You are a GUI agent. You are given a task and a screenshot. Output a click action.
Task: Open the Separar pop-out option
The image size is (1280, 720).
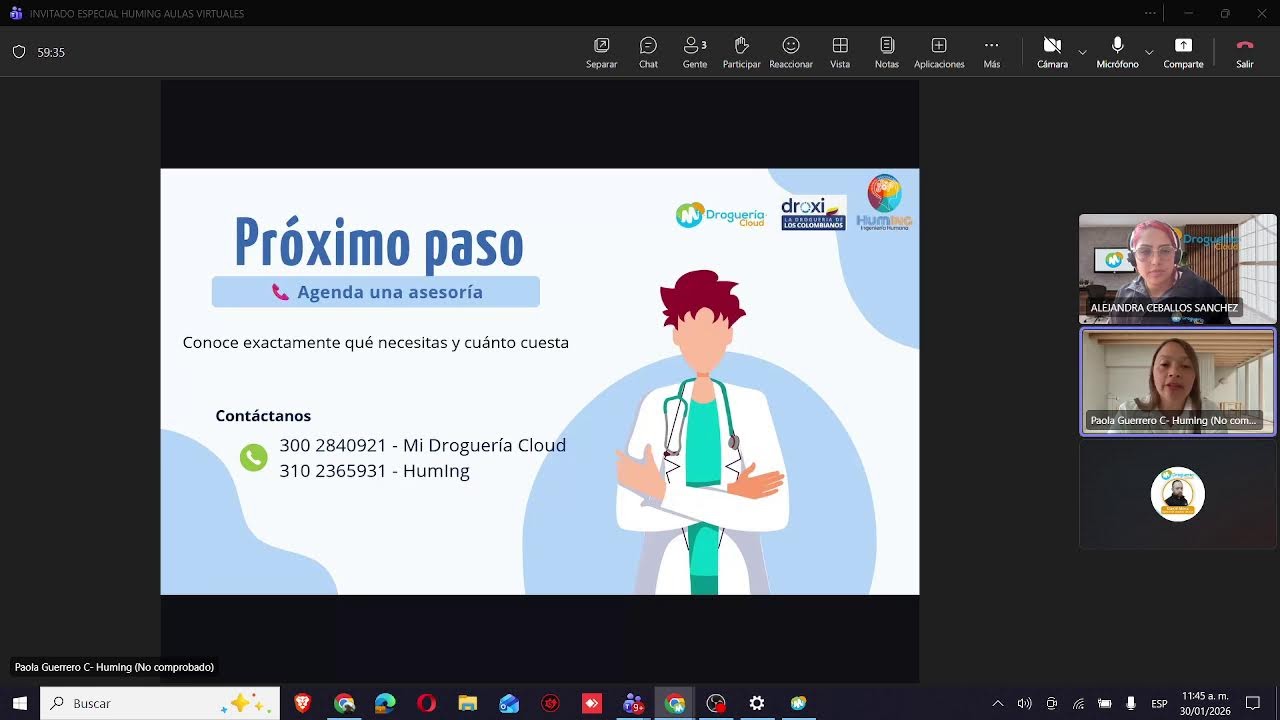[x=601, y=53]
